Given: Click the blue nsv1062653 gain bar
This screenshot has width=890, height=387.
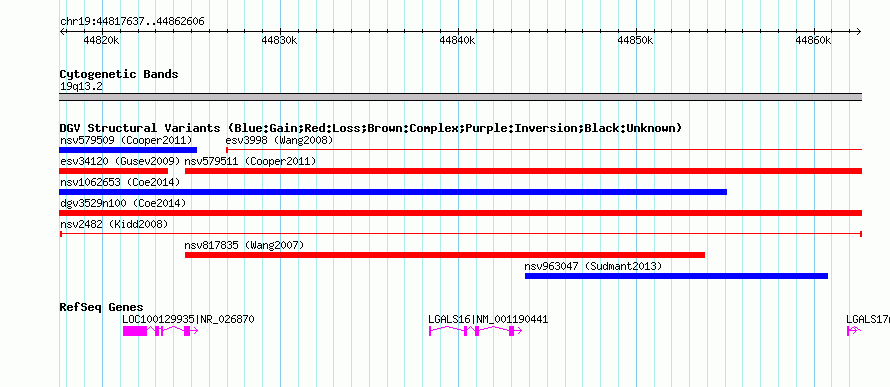Looking at the screenshot, I should (x=393, y=192).
